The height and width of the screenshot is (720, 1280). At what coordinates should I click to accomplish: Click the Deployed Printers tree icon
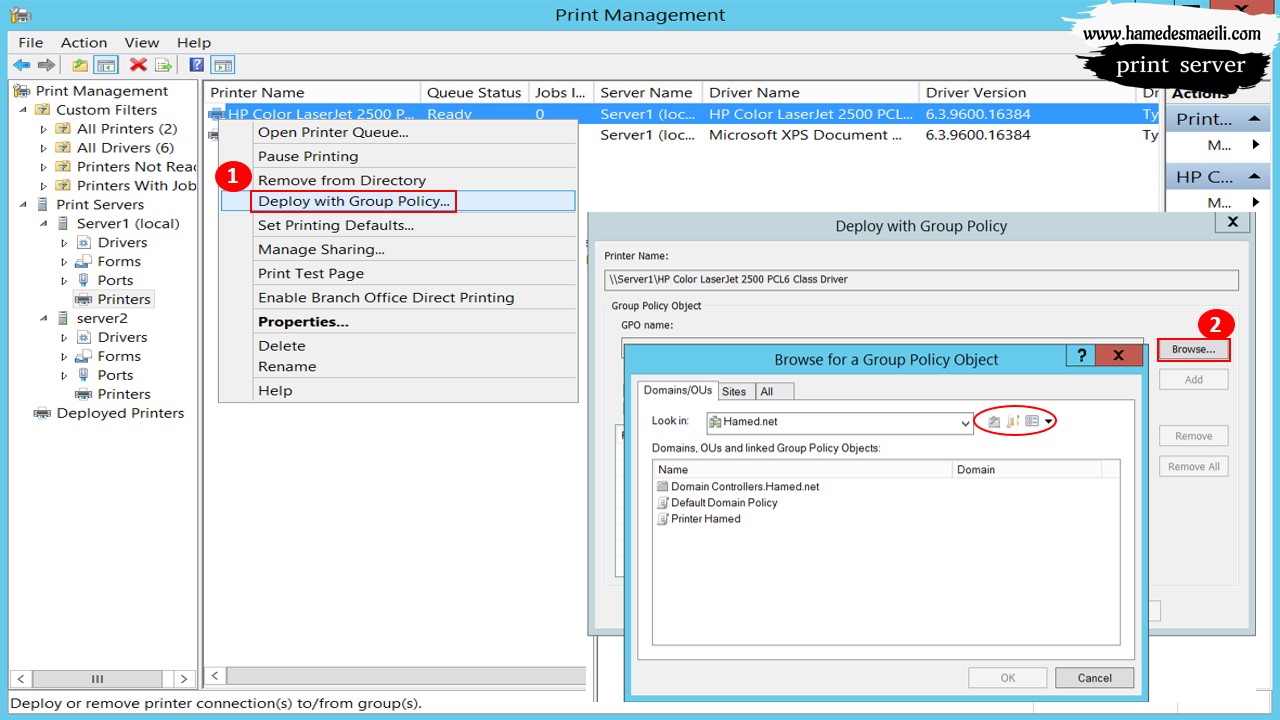(x=42, y=413)
